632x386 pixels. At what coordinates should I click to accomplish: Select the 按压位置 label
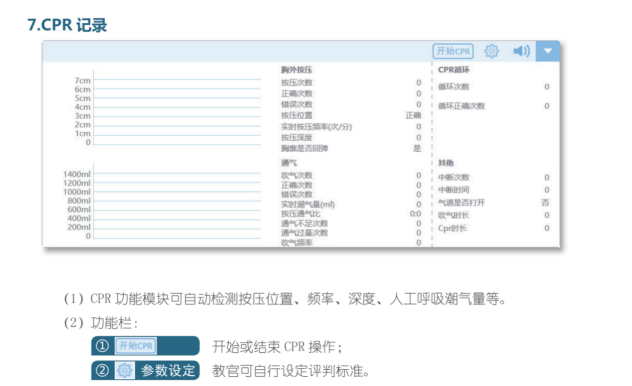click(297, 115)
